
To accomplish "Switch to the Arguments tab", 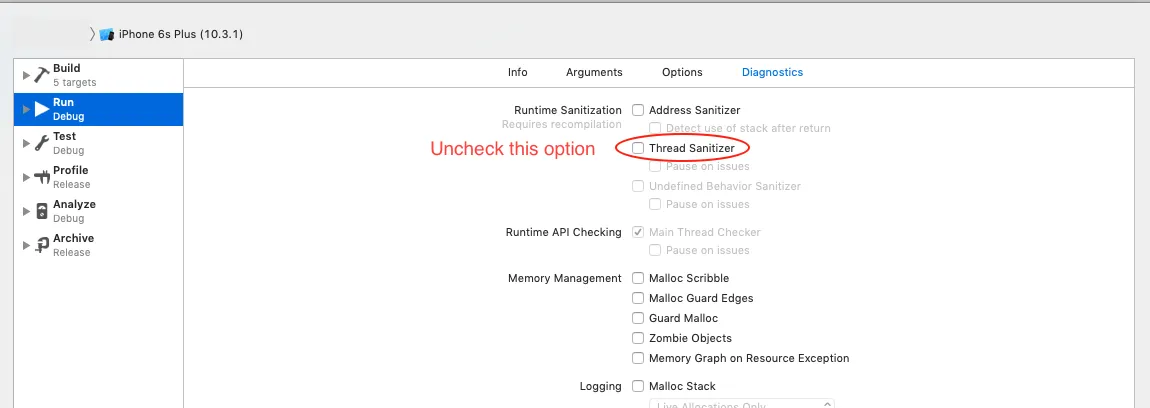I will click(x=594, y=72).
